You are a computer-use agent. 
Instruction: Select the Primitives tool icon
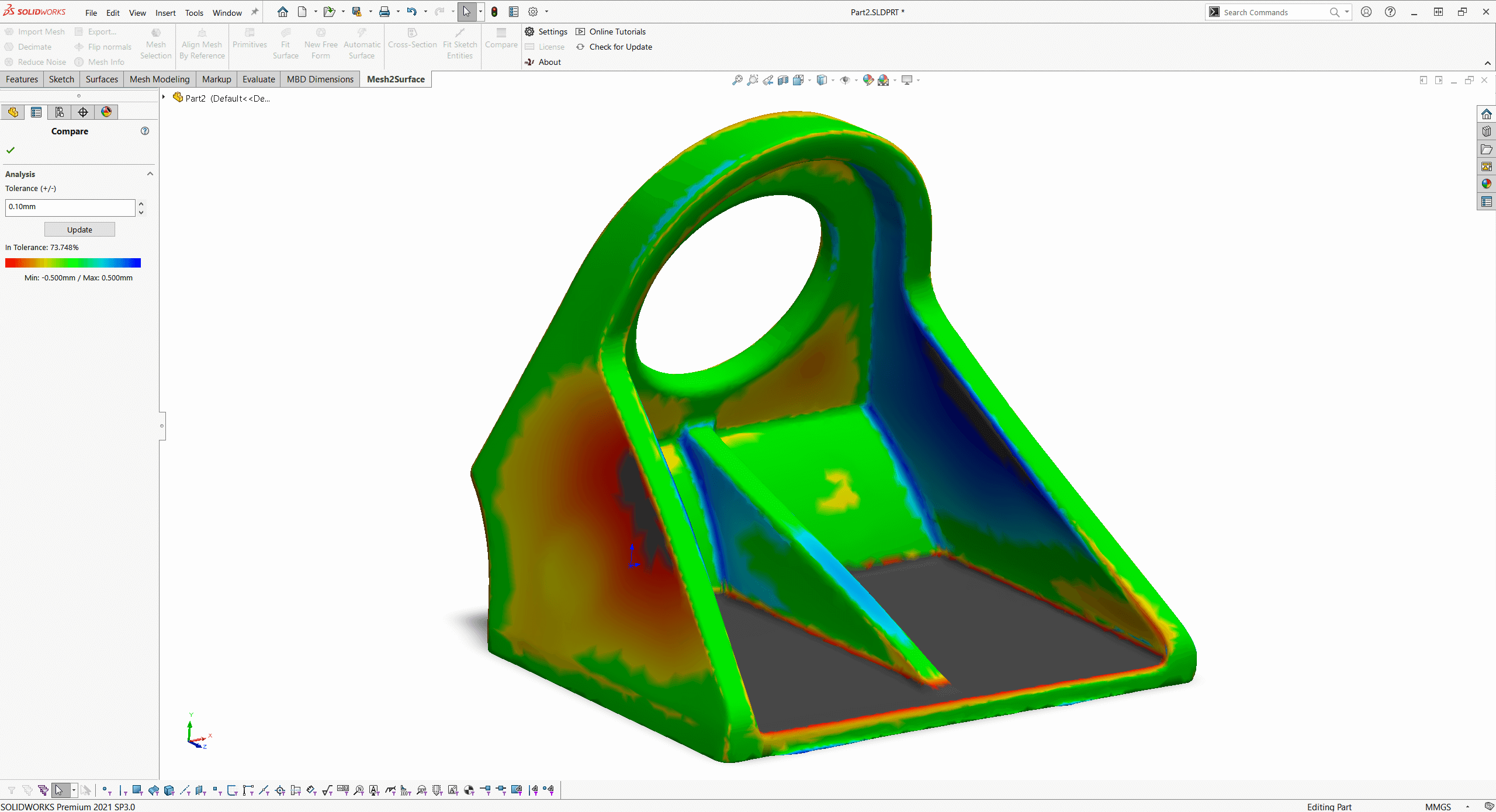click(249, 39)
